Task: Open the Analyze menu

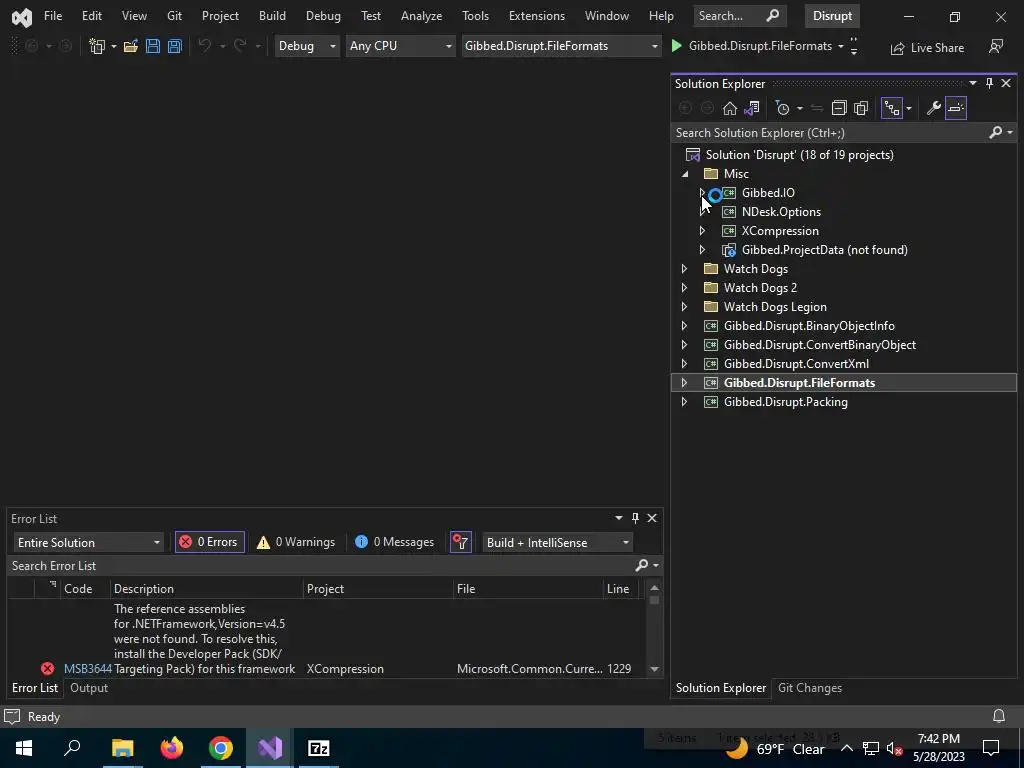Action: (x=421, y=16)
